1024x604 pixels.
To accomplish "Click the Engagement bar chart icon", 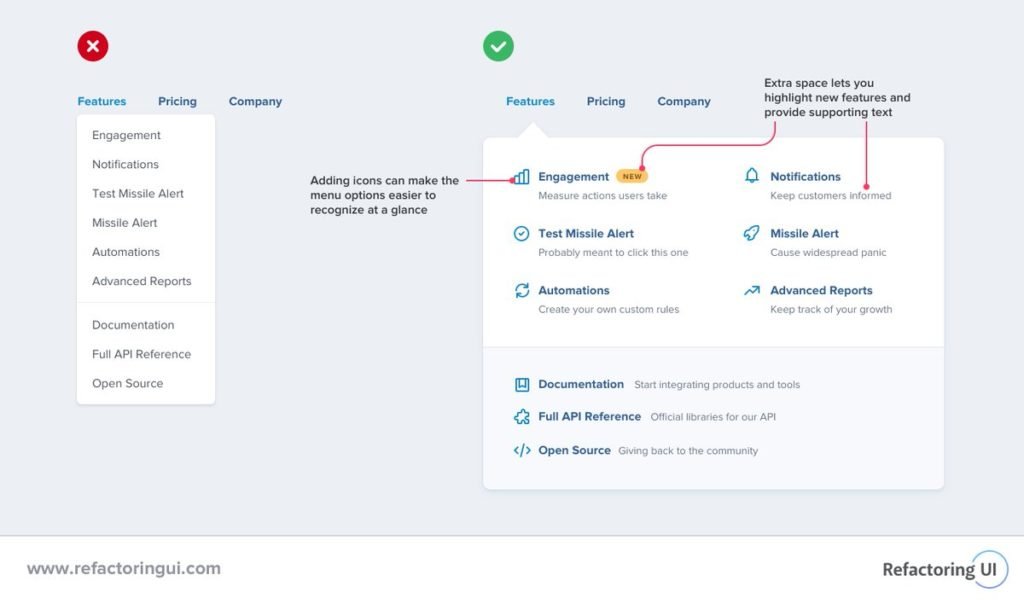I will click(x=521, y=176).
